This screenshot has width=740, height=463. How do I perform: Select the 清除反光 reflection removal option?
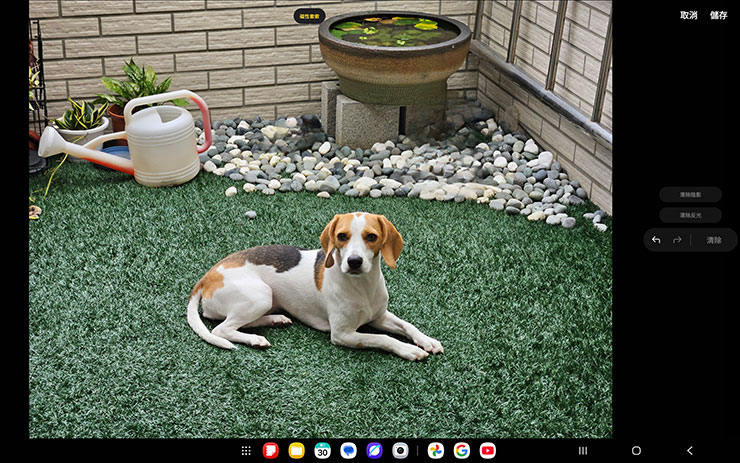pos(690,215)
